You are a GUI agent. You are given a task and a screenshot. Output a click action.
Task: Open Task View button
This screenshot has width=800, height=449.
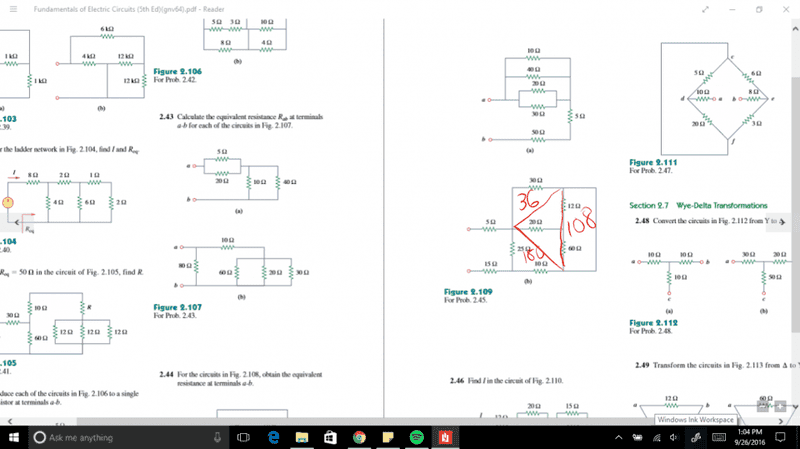point(244,437)
